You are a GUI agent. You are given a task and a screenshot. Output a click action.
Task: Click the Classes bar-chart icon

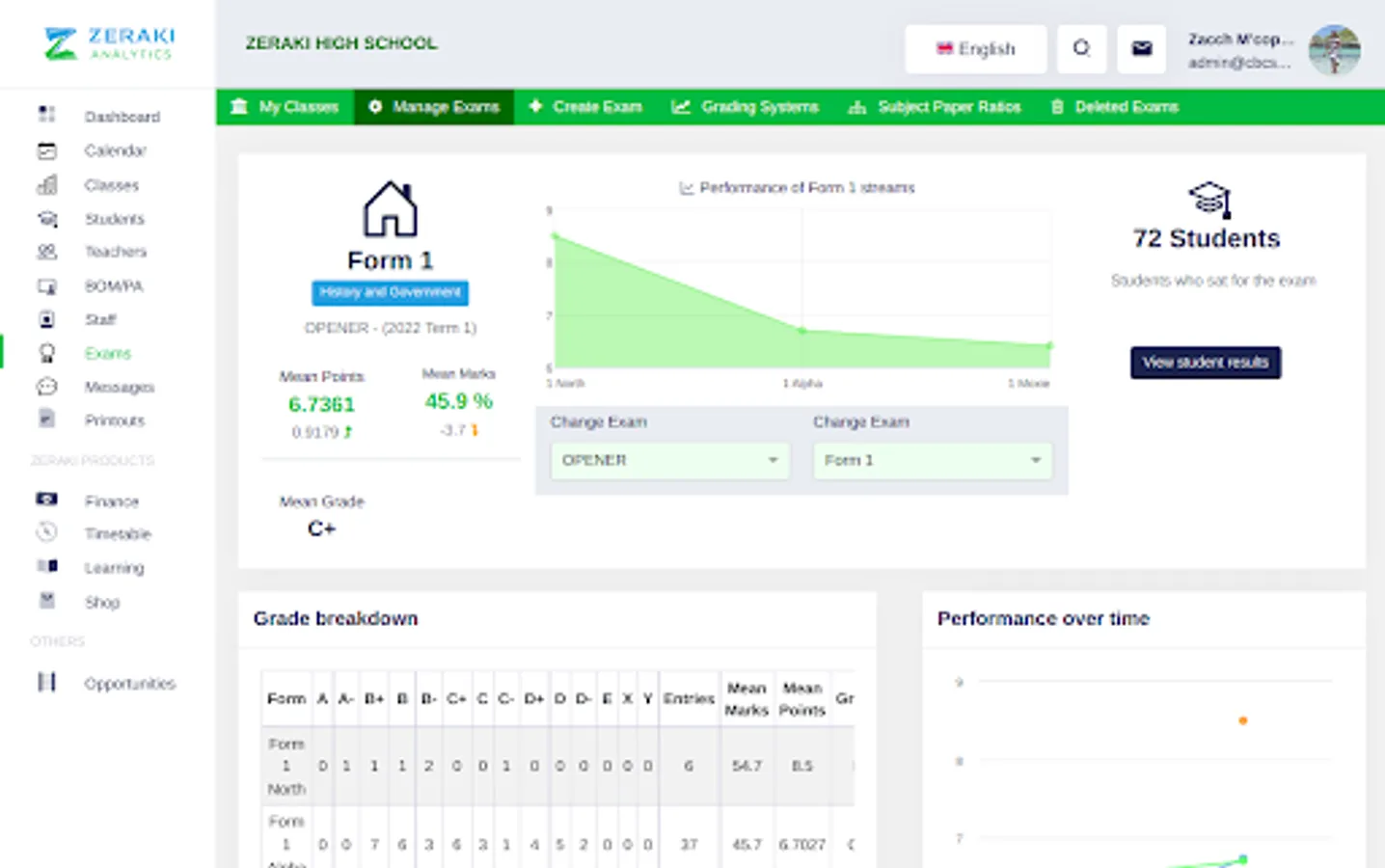46,184
